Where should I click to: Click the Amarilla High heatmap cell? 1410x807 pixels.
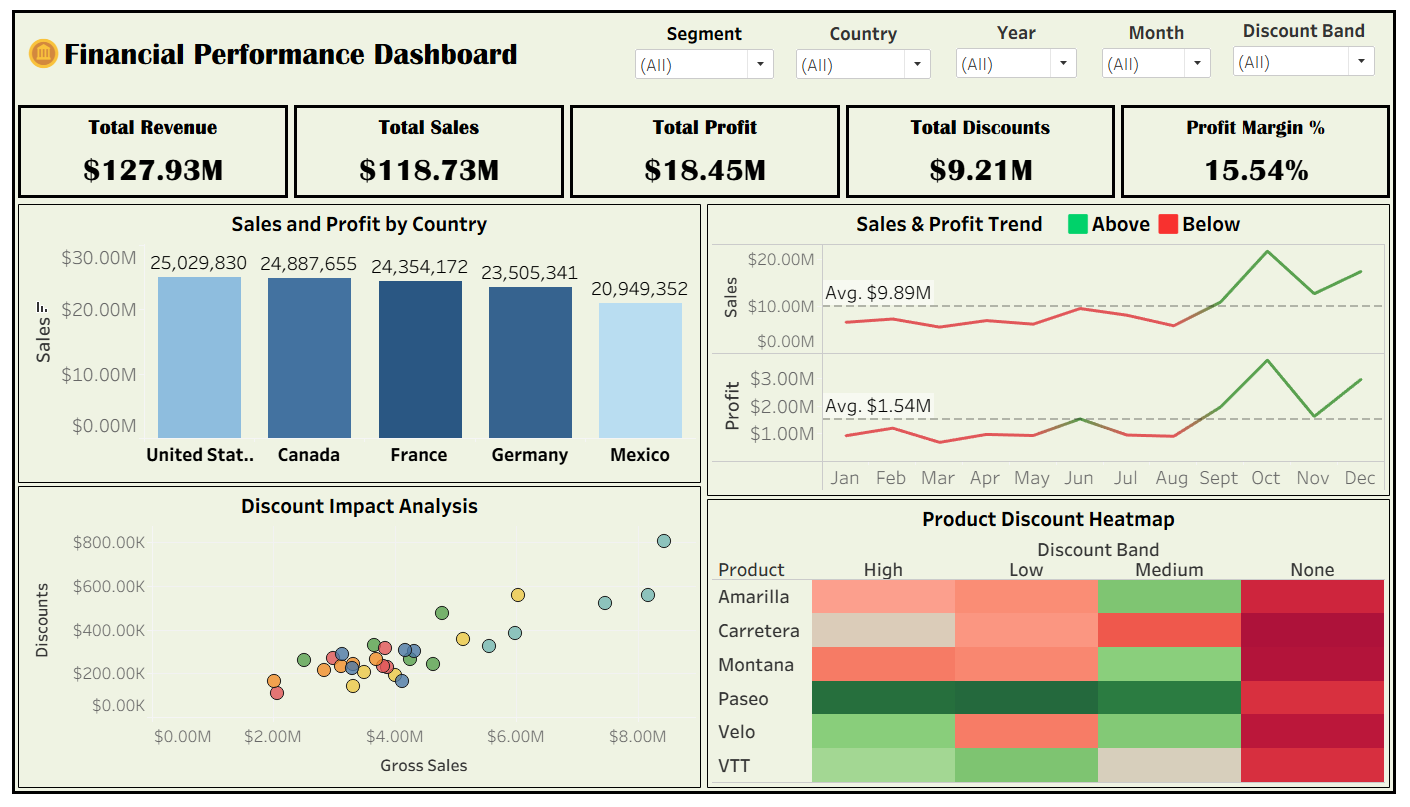(x=883, y=597)
